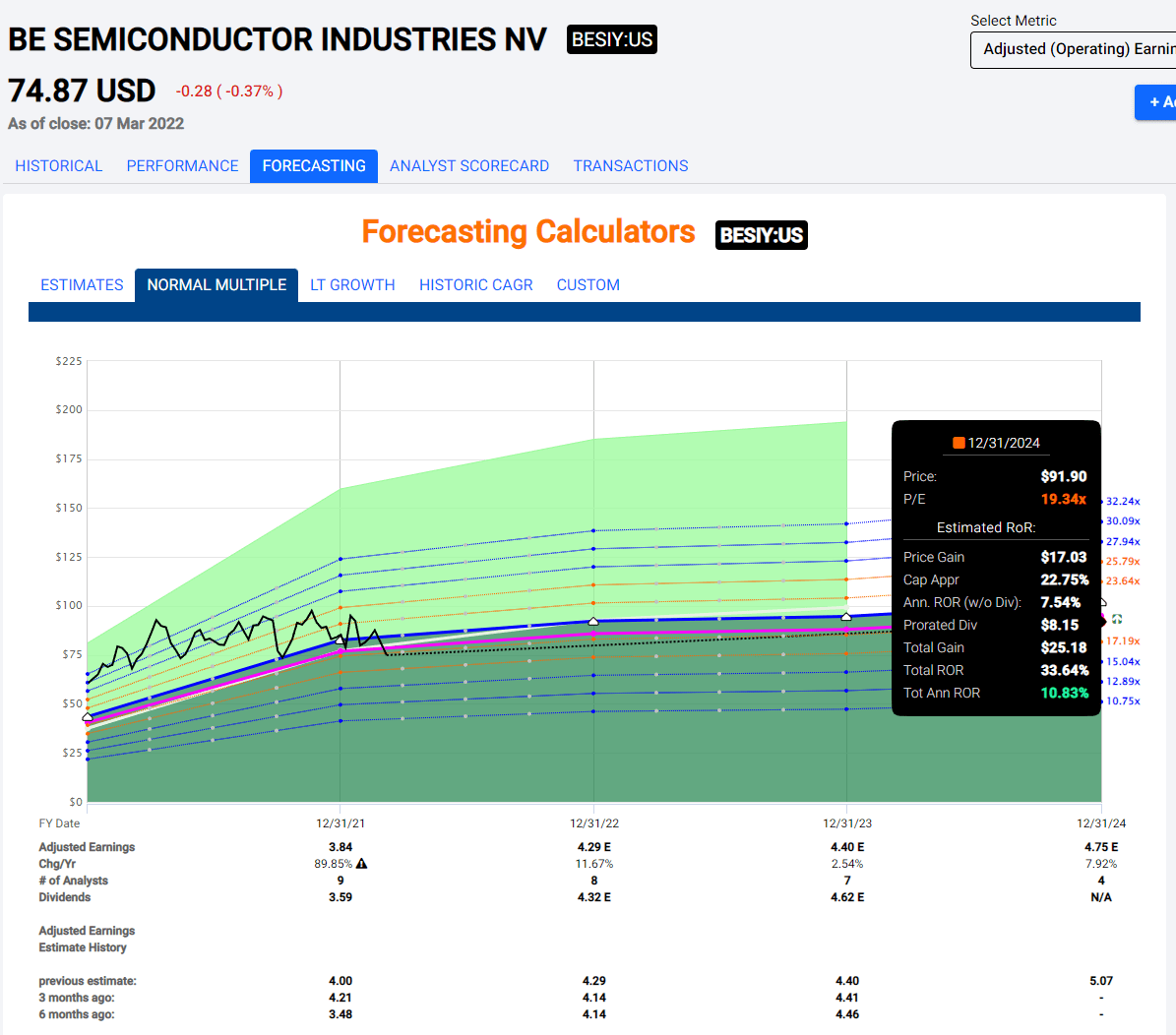The image size is (1176, 1035).
Task: Click the 4.75 E adjusted earnings estimate
Action: tap(1101, 847)
